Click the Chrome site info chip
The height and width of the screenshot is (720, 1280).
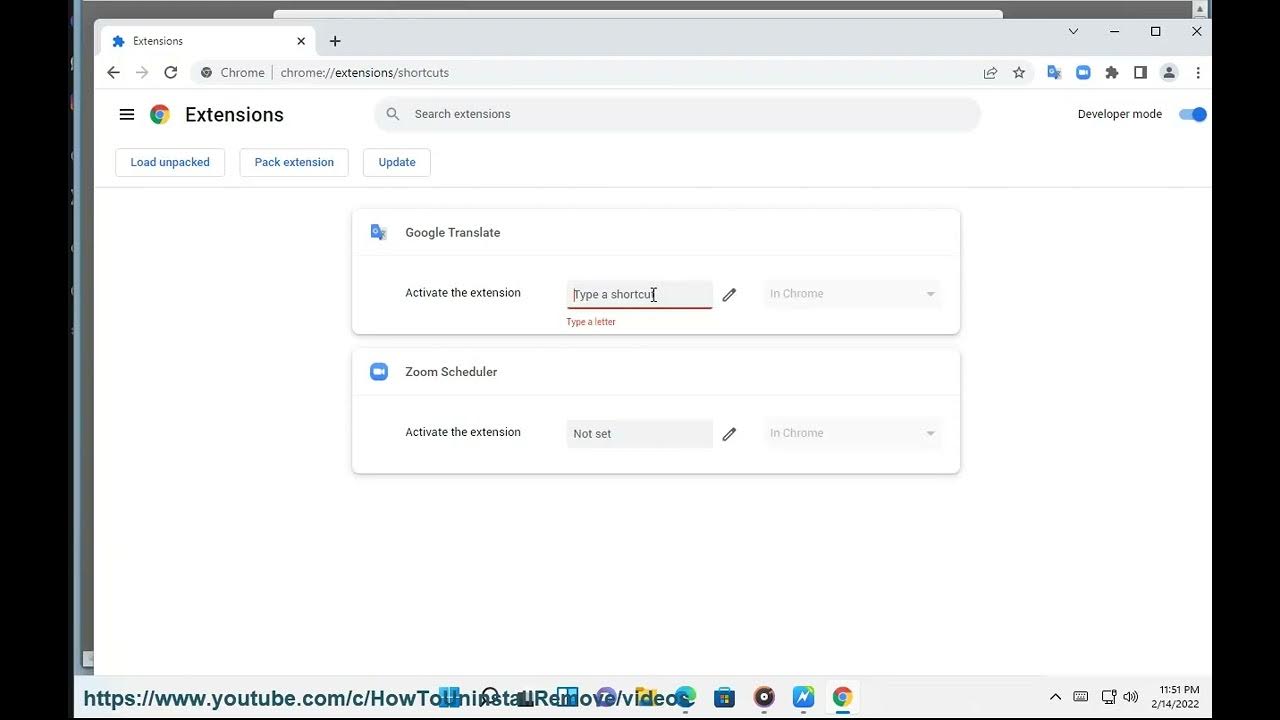(233, 72)
